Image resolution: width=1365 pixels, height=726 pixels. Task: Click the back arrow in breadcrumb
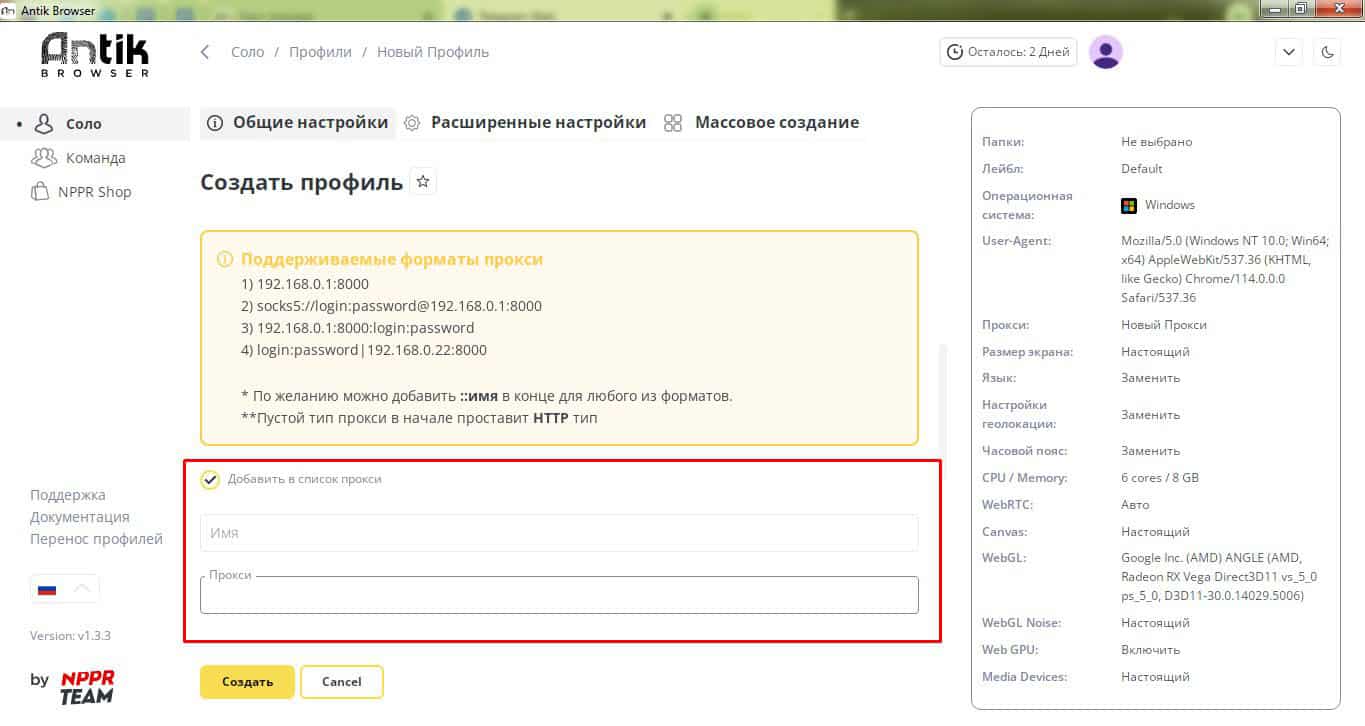(x=205, y=52)
